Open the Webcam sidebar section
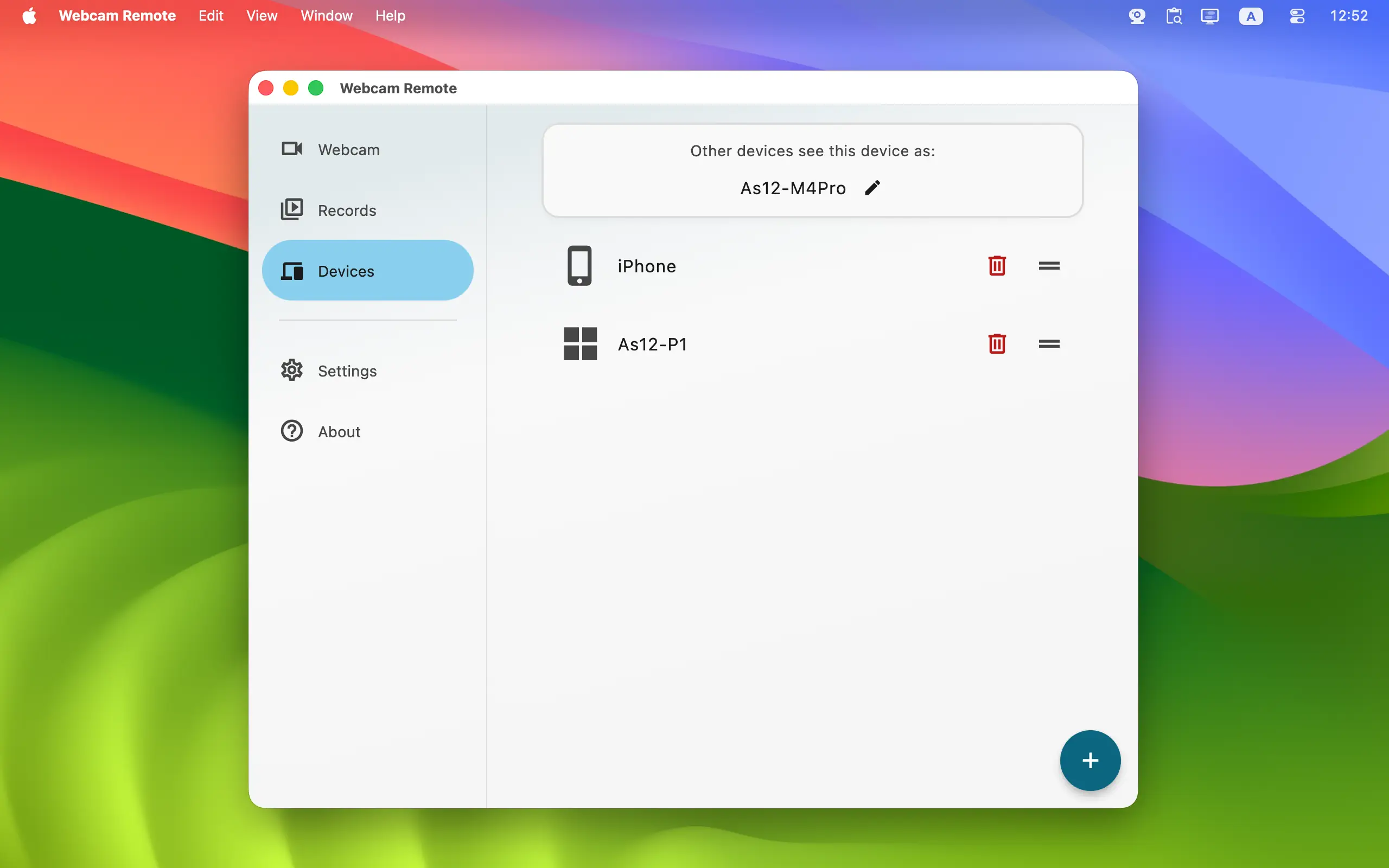Image resolution: width=1389 pixels, height=868 pixels. 367,149
